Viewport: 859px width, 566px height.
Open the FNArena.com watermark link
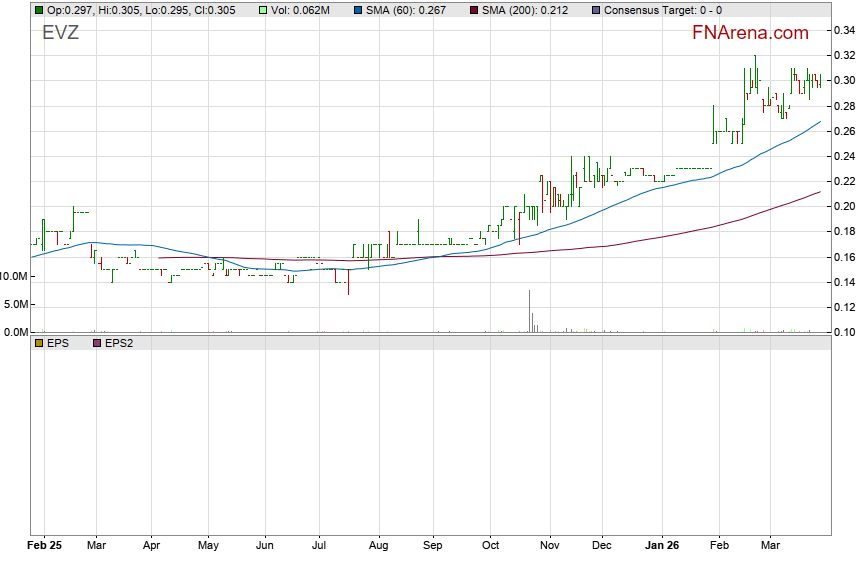[x=750, y=33]
